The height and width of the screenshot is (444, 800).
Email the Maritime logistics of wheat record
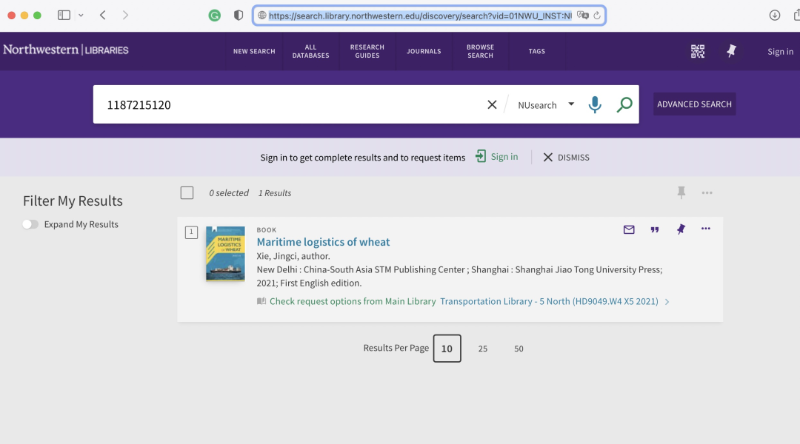click(629, 230)
